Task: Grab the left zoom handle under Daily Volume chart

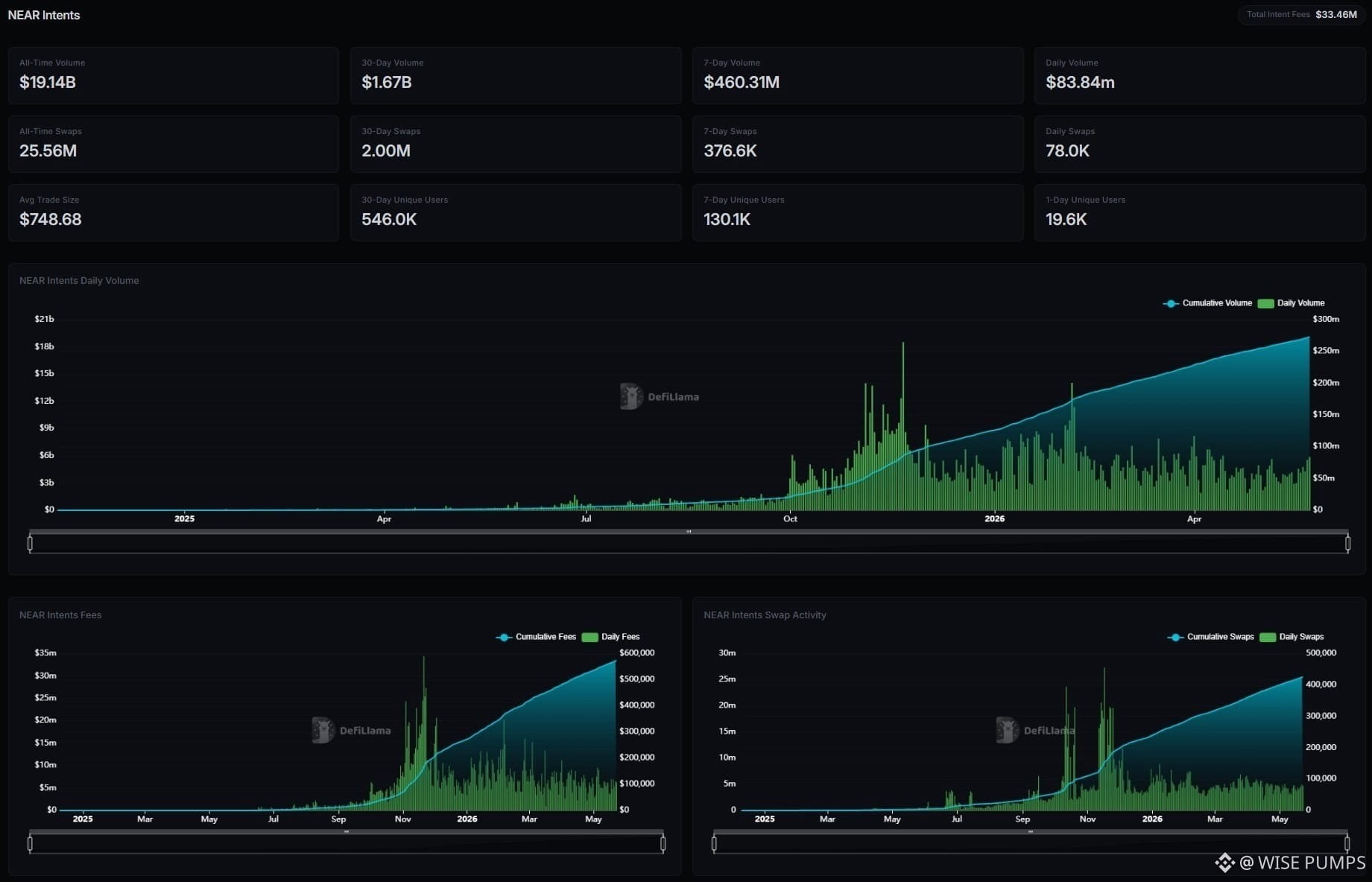Action: point(30,544)
